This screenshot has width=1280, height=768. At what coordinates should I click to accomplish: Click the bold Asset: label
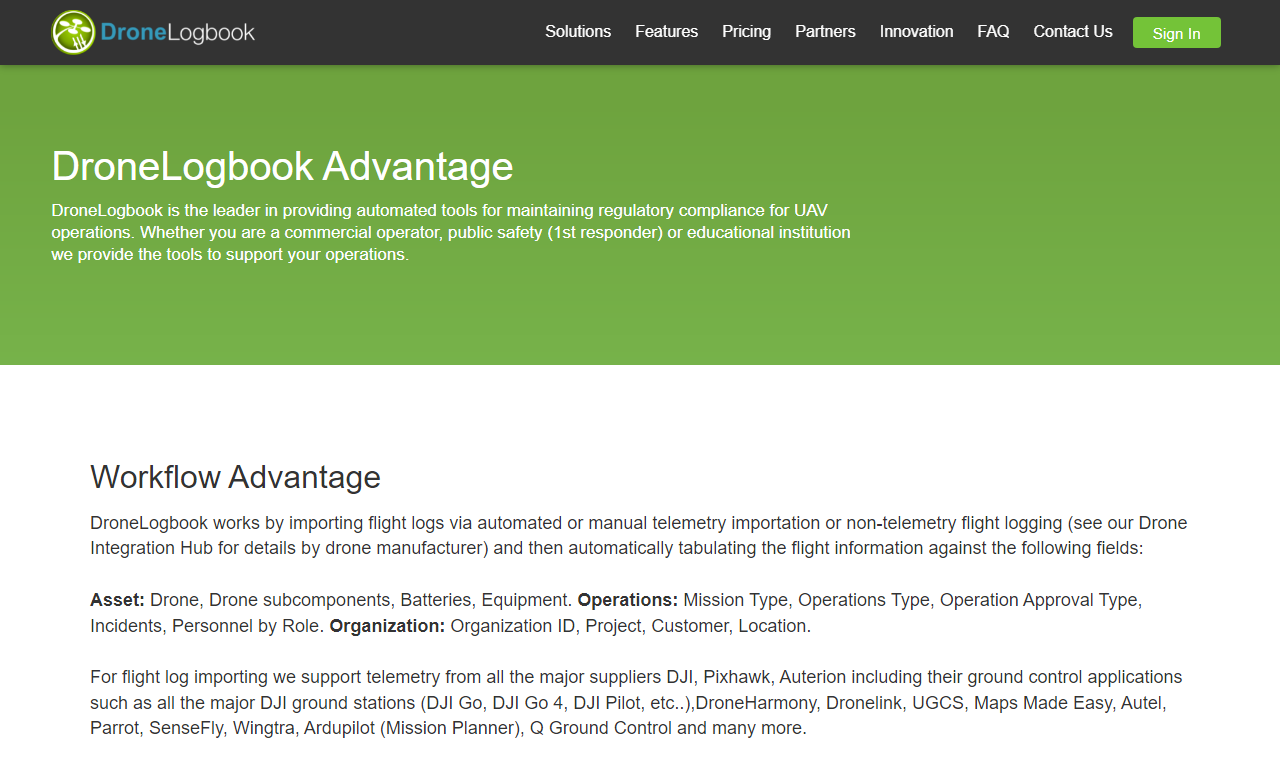[117, 600]
